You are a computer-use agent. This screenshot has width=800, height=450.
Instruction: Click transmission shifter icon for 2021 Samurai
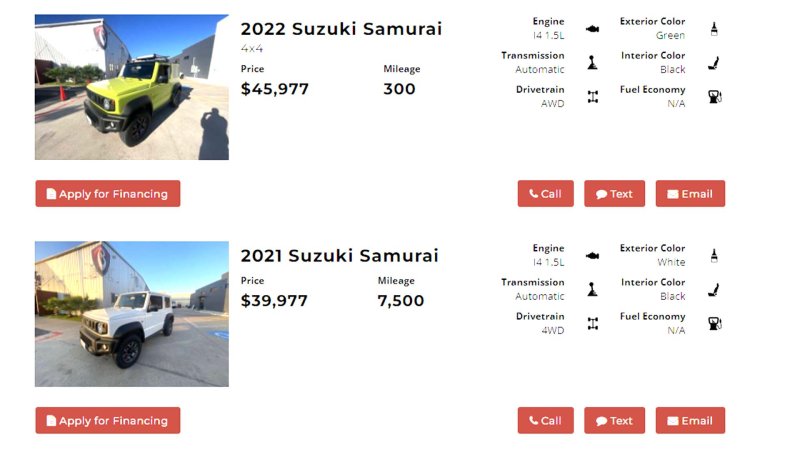592,290
